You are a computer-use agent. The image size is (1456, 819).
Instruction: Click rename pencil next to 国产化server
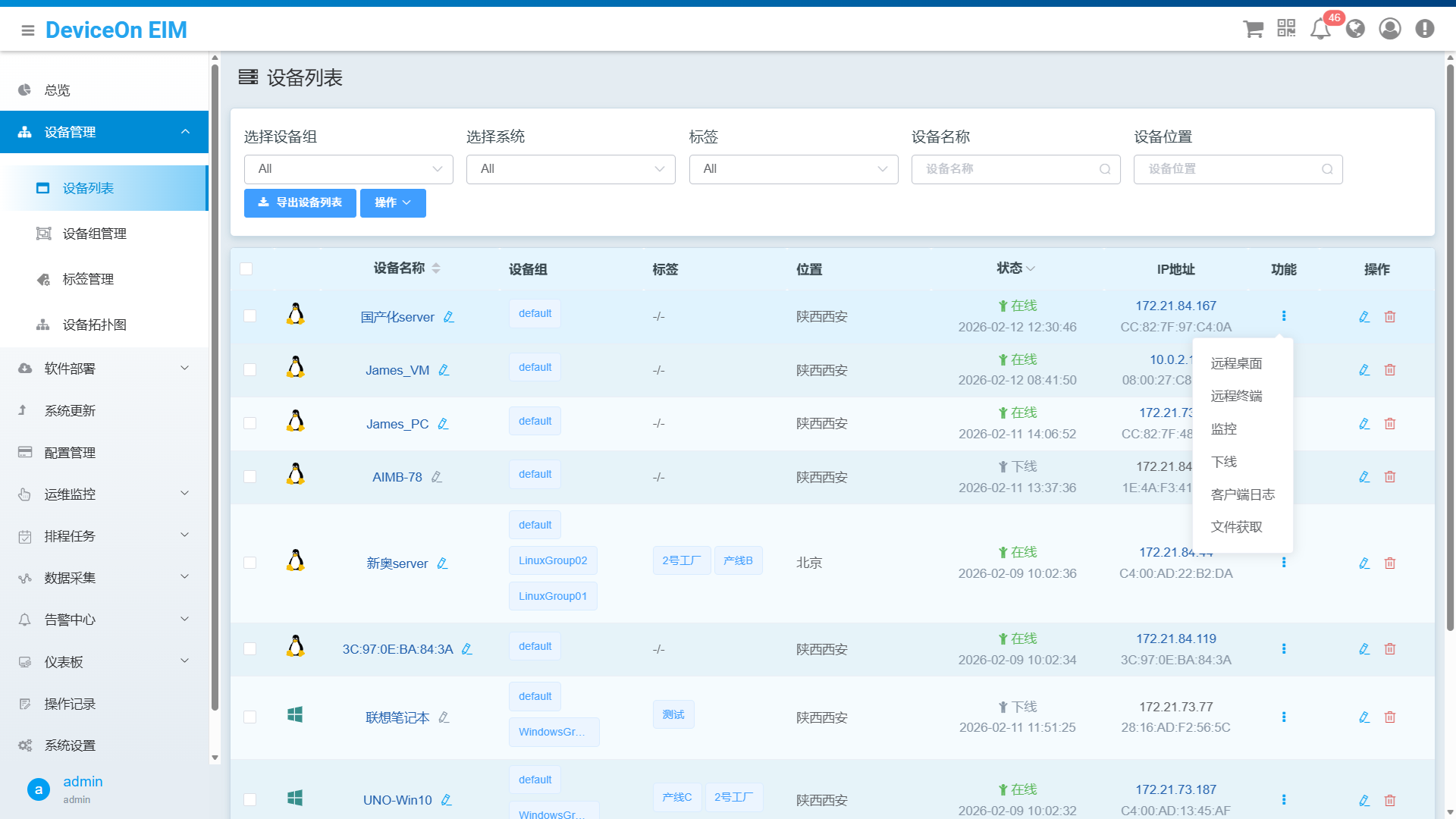tap(449, 317)
